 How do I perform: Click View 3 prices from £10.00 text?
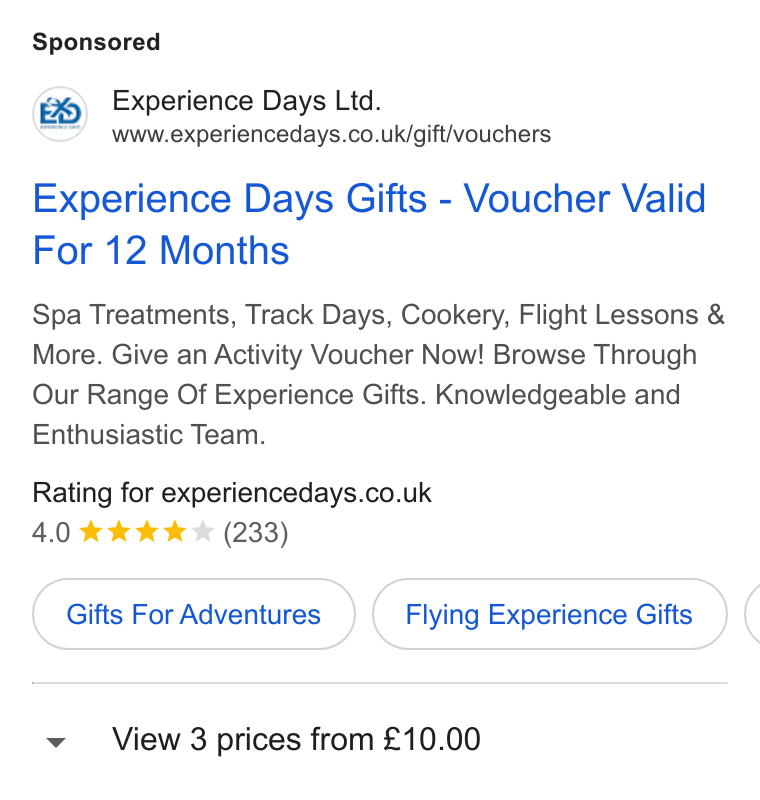coord(296,739)
